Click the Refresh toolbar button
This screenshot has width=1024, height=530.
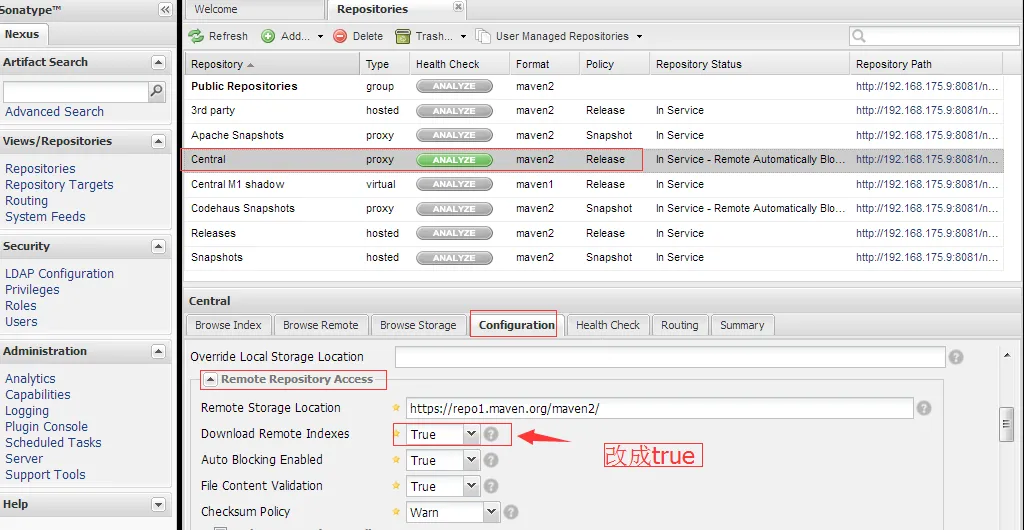(x=218, y=36)
